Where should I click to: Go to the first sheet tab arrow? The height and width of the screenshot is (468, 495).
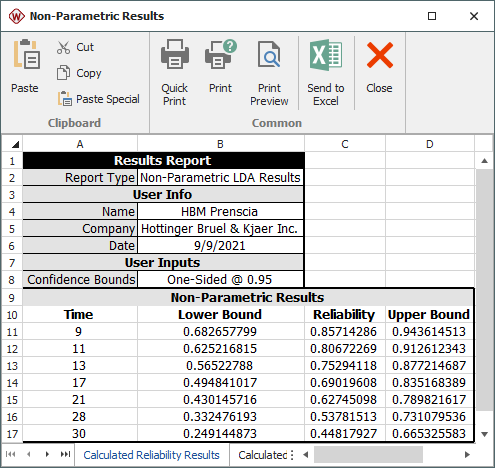tap(10, 454)
